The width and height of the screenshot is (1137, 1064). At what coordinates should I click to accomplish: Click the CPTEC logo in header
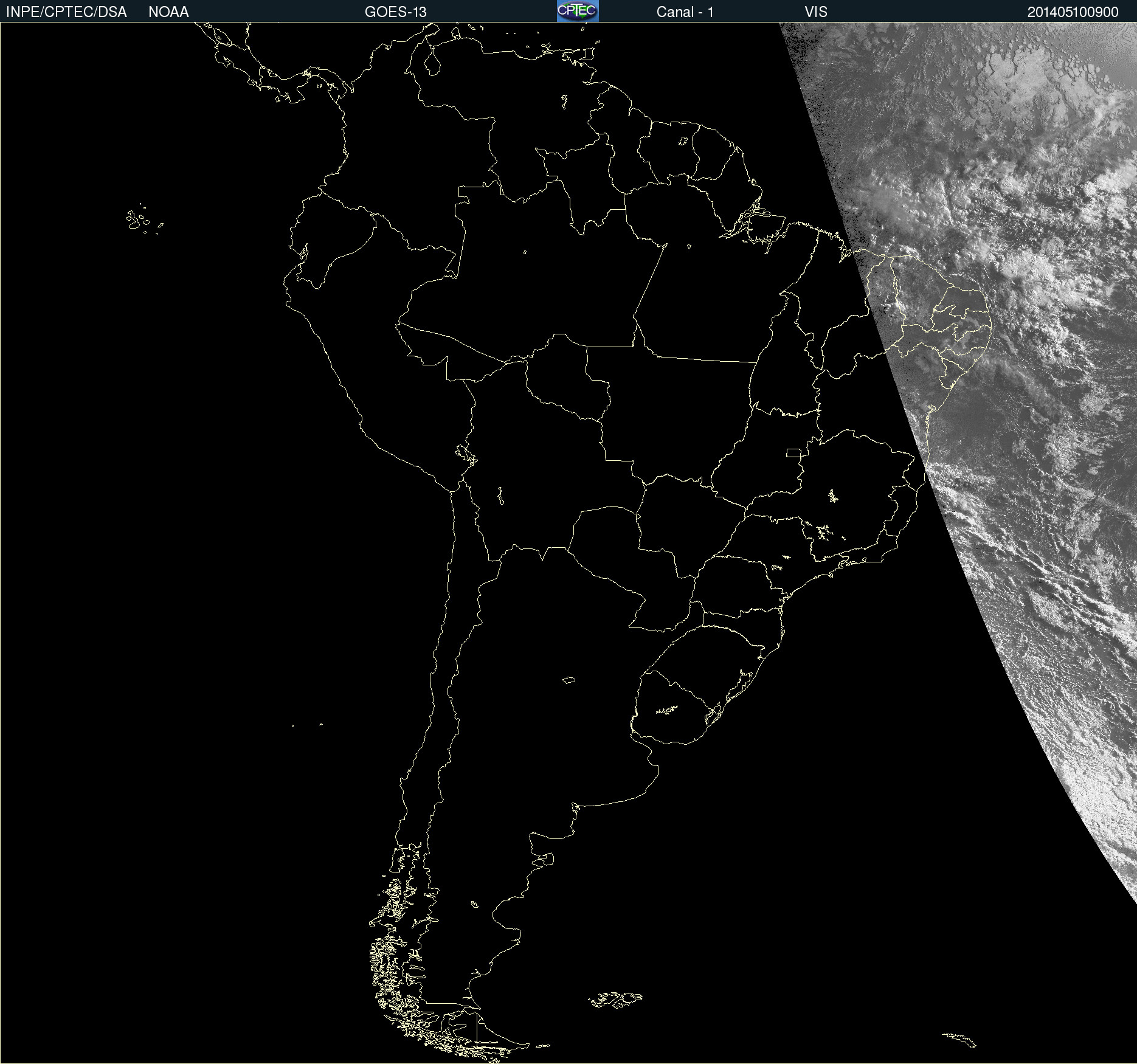click(x=578, y=11)
